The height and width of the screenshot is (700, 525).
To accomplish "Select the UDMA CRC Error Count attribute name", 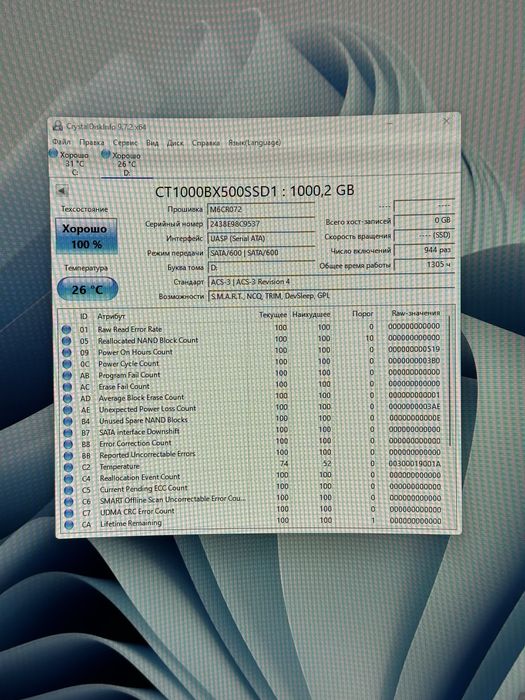I will pyautogui.click(x=137, y=512).
